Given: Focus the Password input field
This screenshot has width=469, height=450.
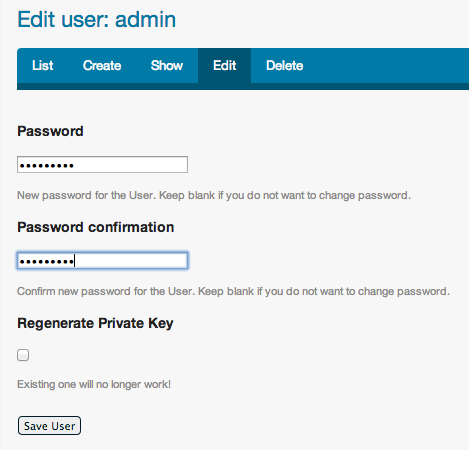Looking at the screenshot, I should click(102, 165).
